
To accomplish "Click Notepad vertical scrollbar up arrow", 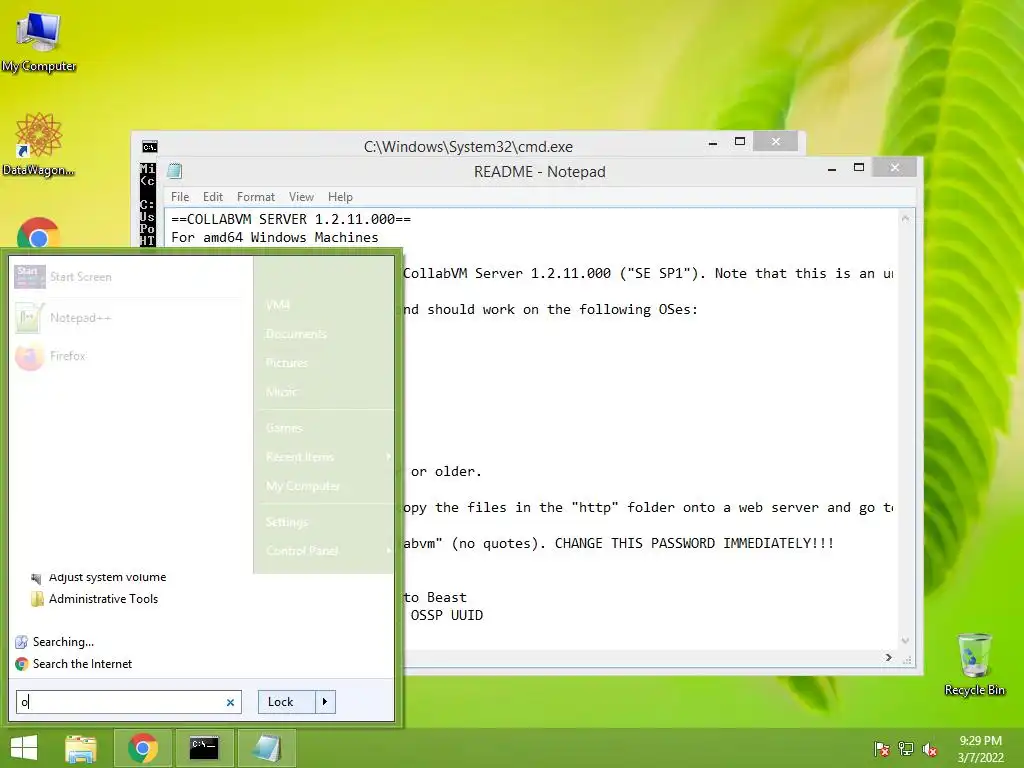I will tap(905, 218).
